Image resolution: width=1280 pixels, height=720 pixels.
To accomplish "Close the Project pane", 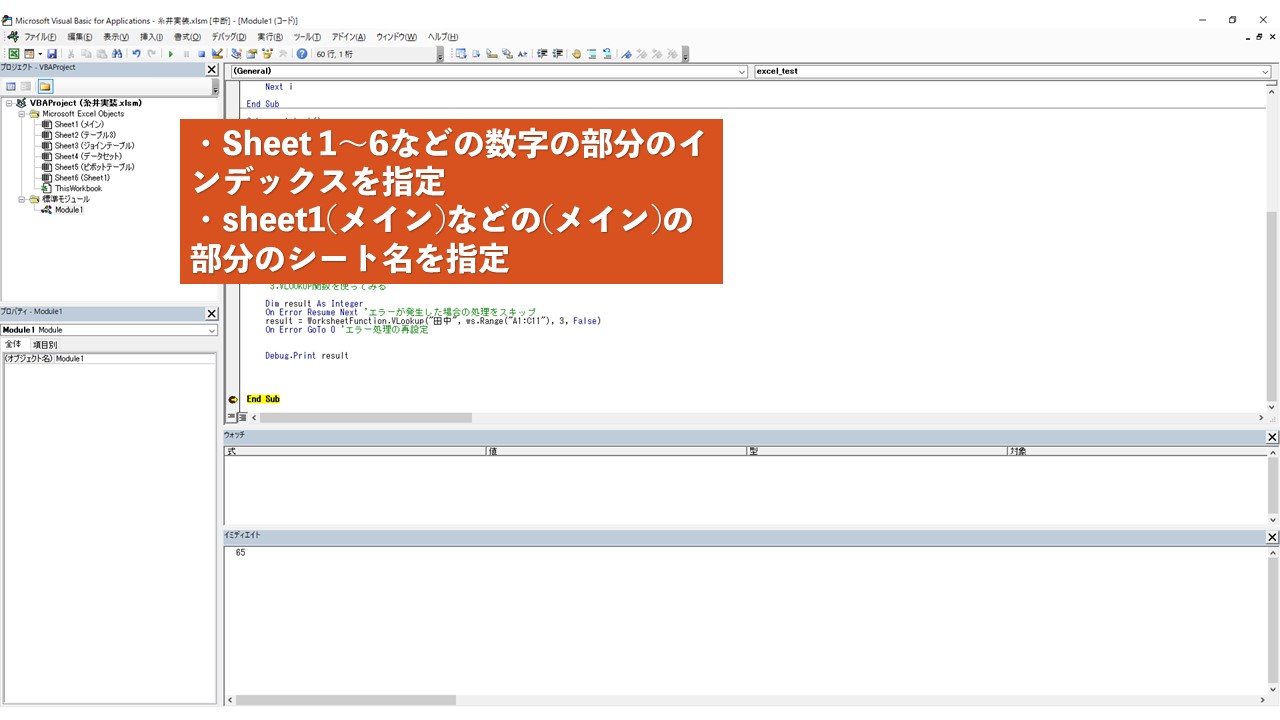I will (211, 70).
